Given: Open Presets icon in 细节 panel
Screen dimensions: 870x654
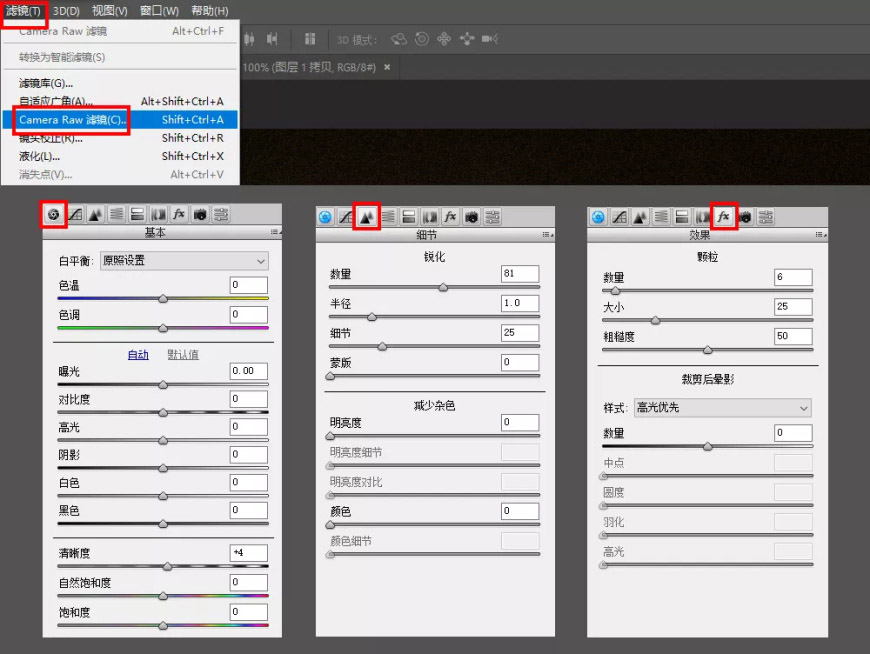Looking at the screenshot, I should (492, 217).
